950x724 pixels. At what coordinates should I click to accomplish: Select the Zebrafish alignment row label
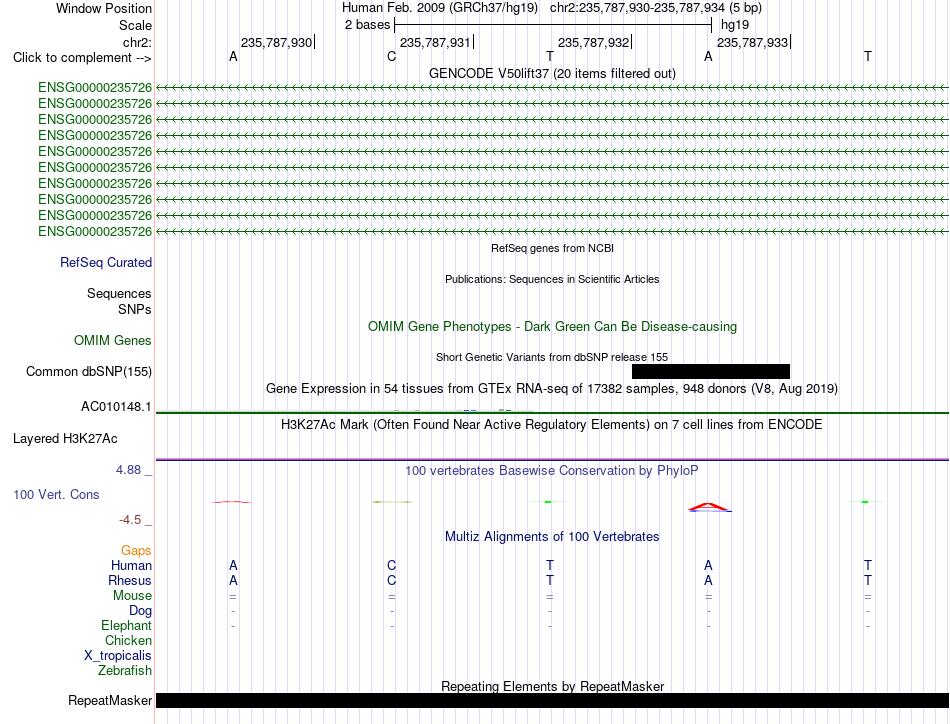point(125,671)
